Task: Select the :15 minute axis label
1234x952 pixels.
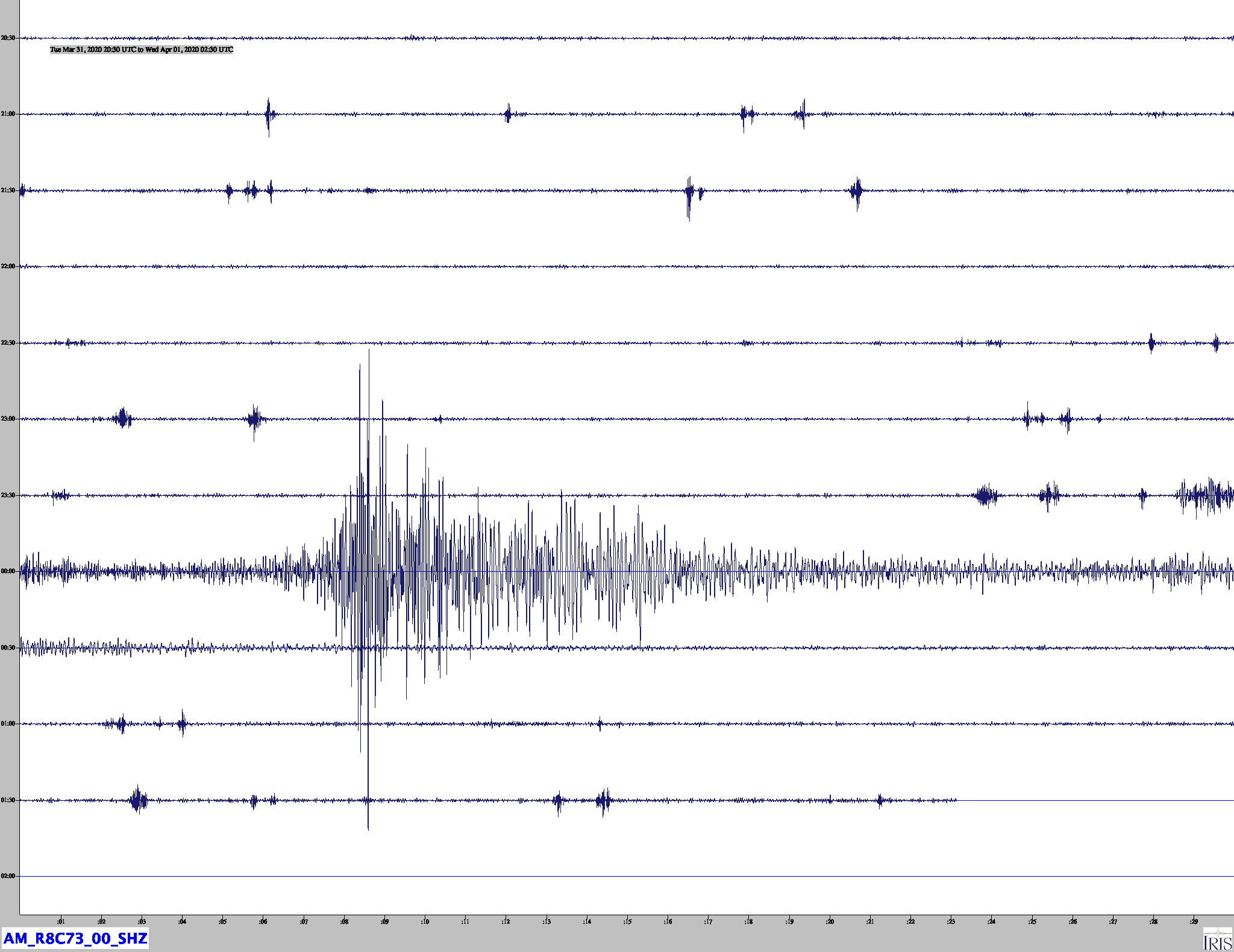Action: click(627, 921)
